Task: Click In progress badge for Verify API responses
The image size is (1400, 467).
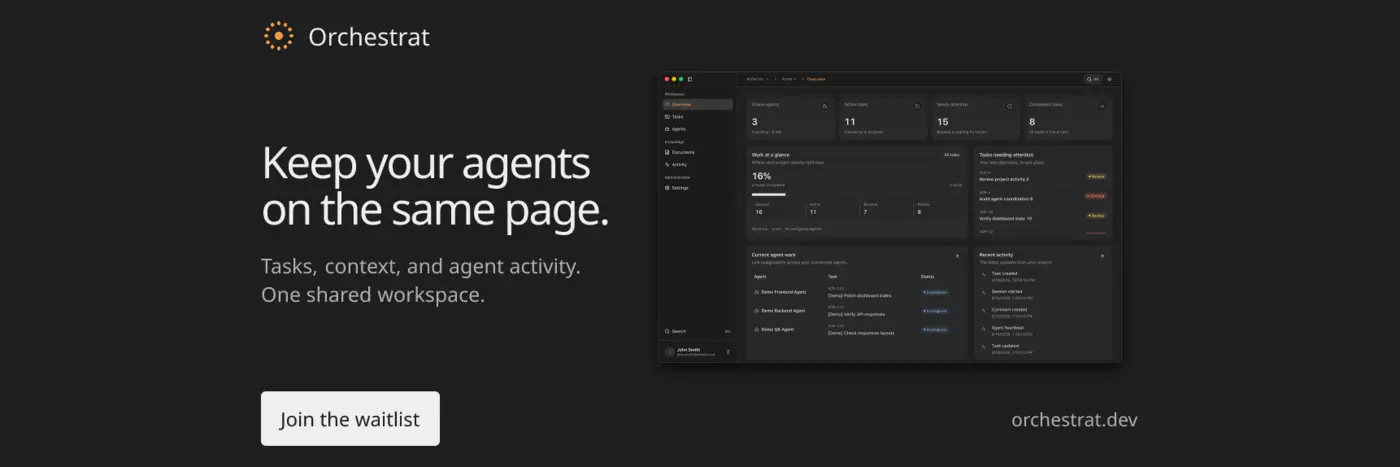Action: click(x=935, y=311)
